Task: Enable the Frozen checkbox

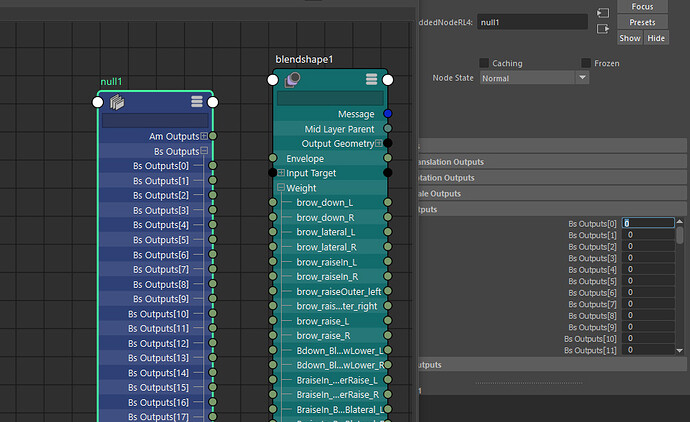Action: coord(587,63)
